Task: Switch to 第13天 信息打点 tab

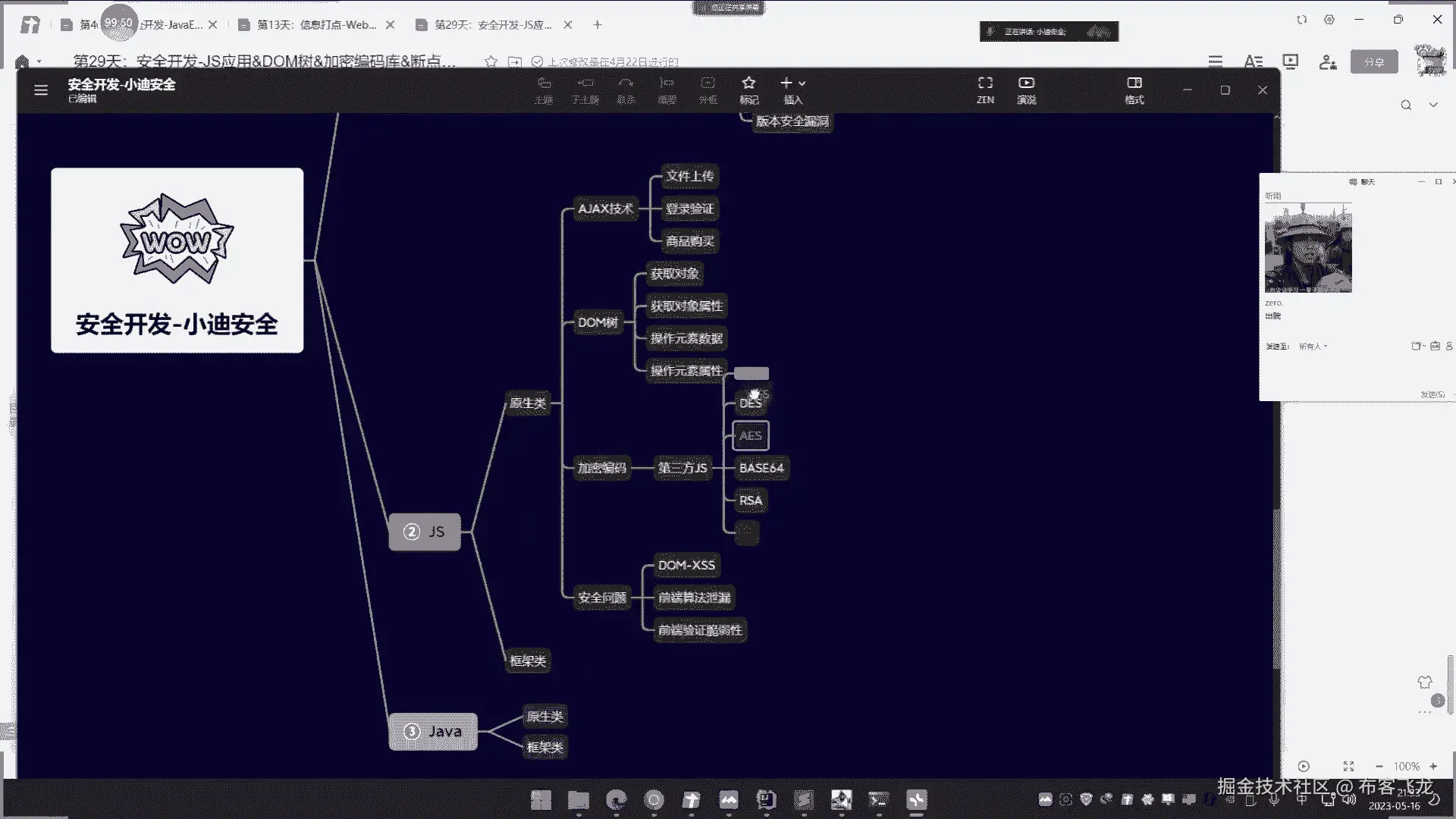Action: point(316,25)
